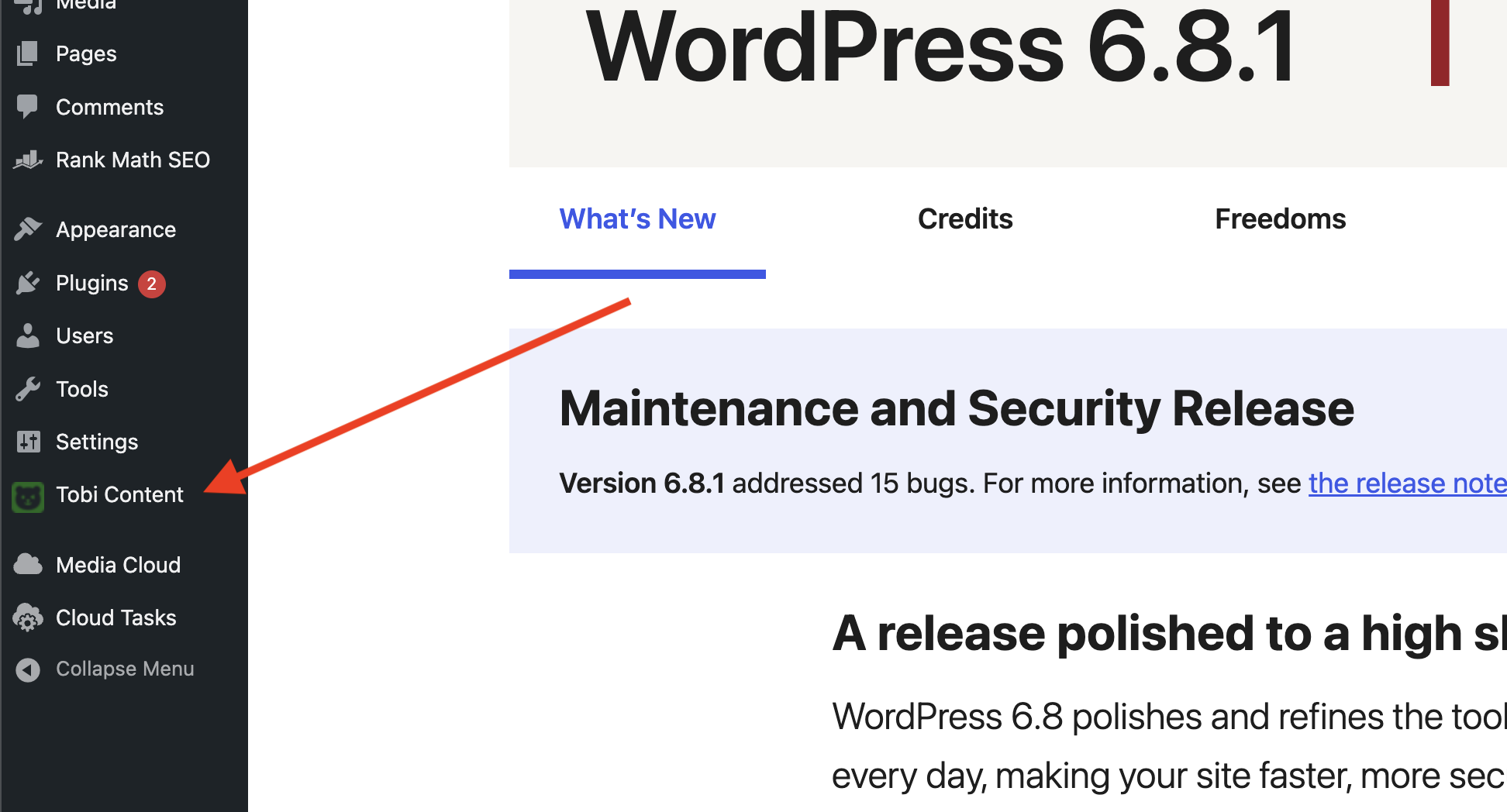The image size is (1507, 812).
Task: Click the Plugins plug icon
Action: [28, 283]
